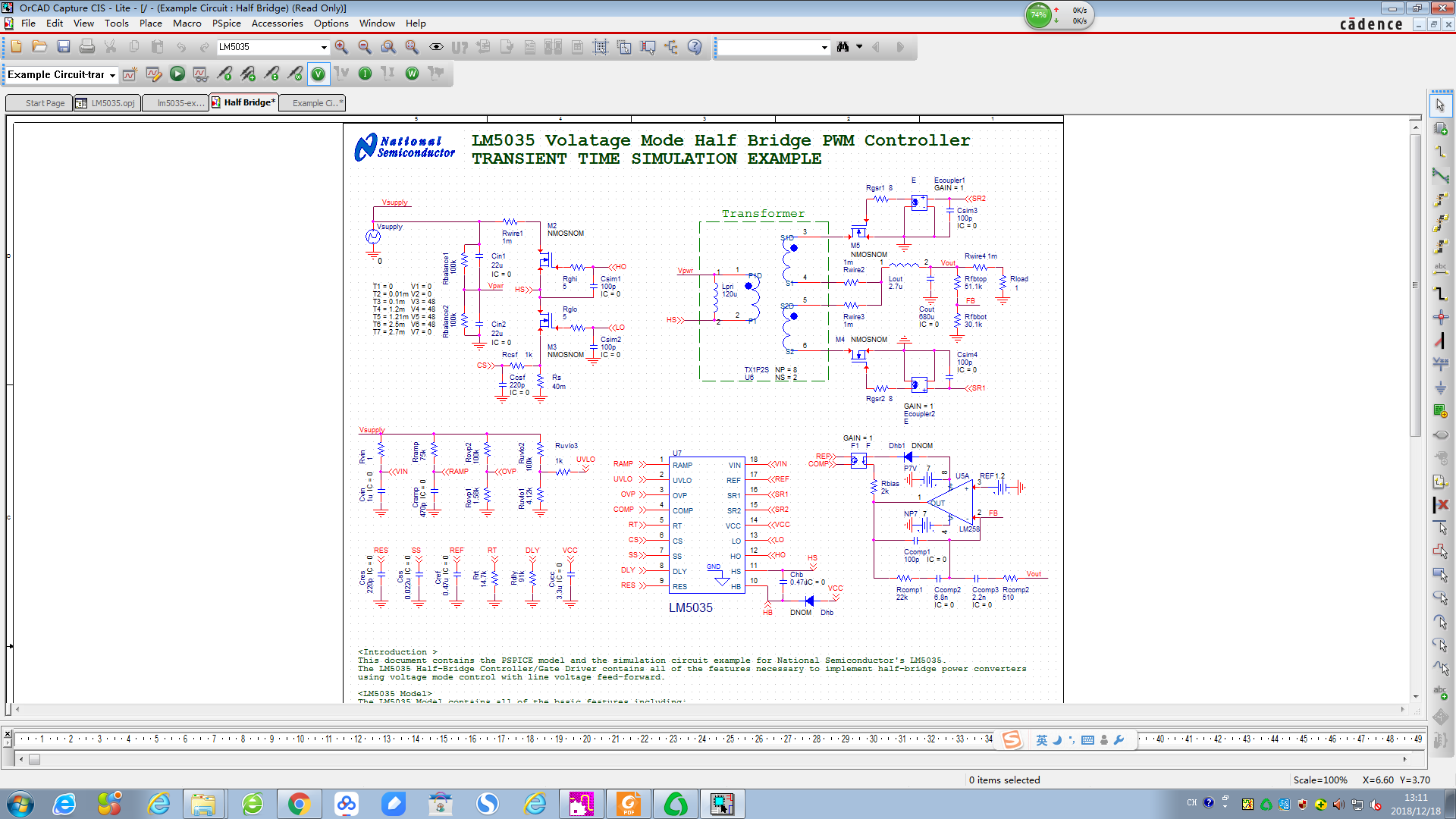Open the Macro menu
The height and width of the screenshot is (819, 1456).
pyautogui.click(x=187, y=24)
